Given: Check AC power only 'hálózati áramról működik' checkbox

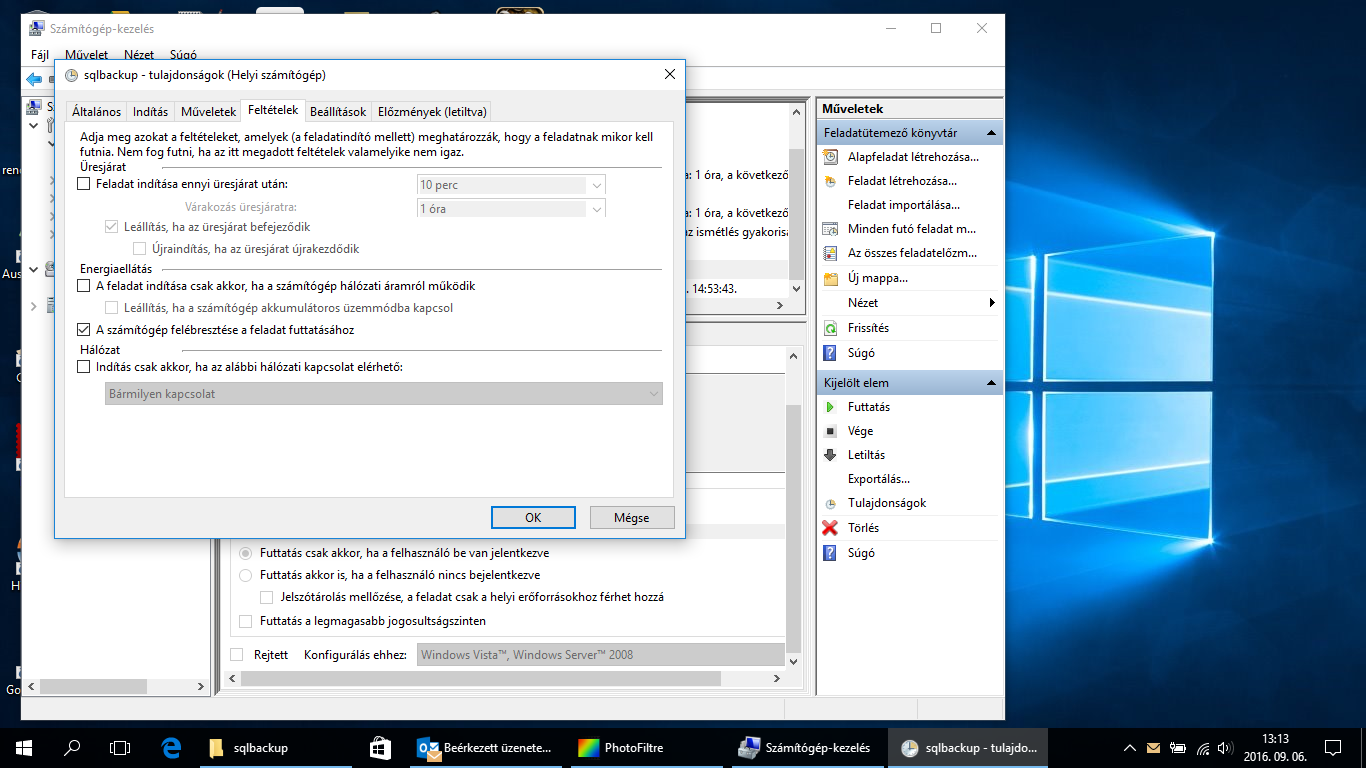Looking at the screenshot, I should [84, 286].
